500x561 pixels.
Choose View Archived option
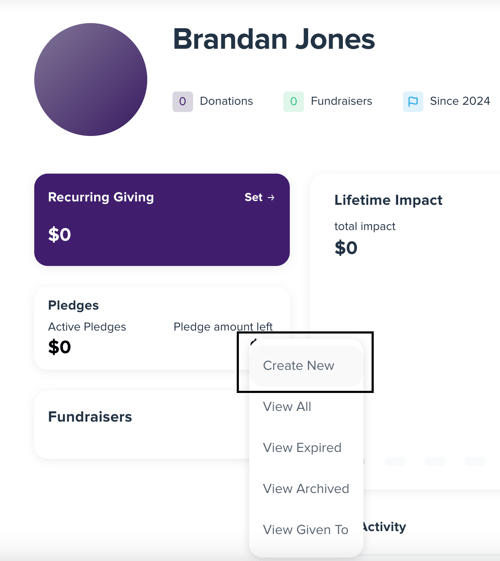306,489
